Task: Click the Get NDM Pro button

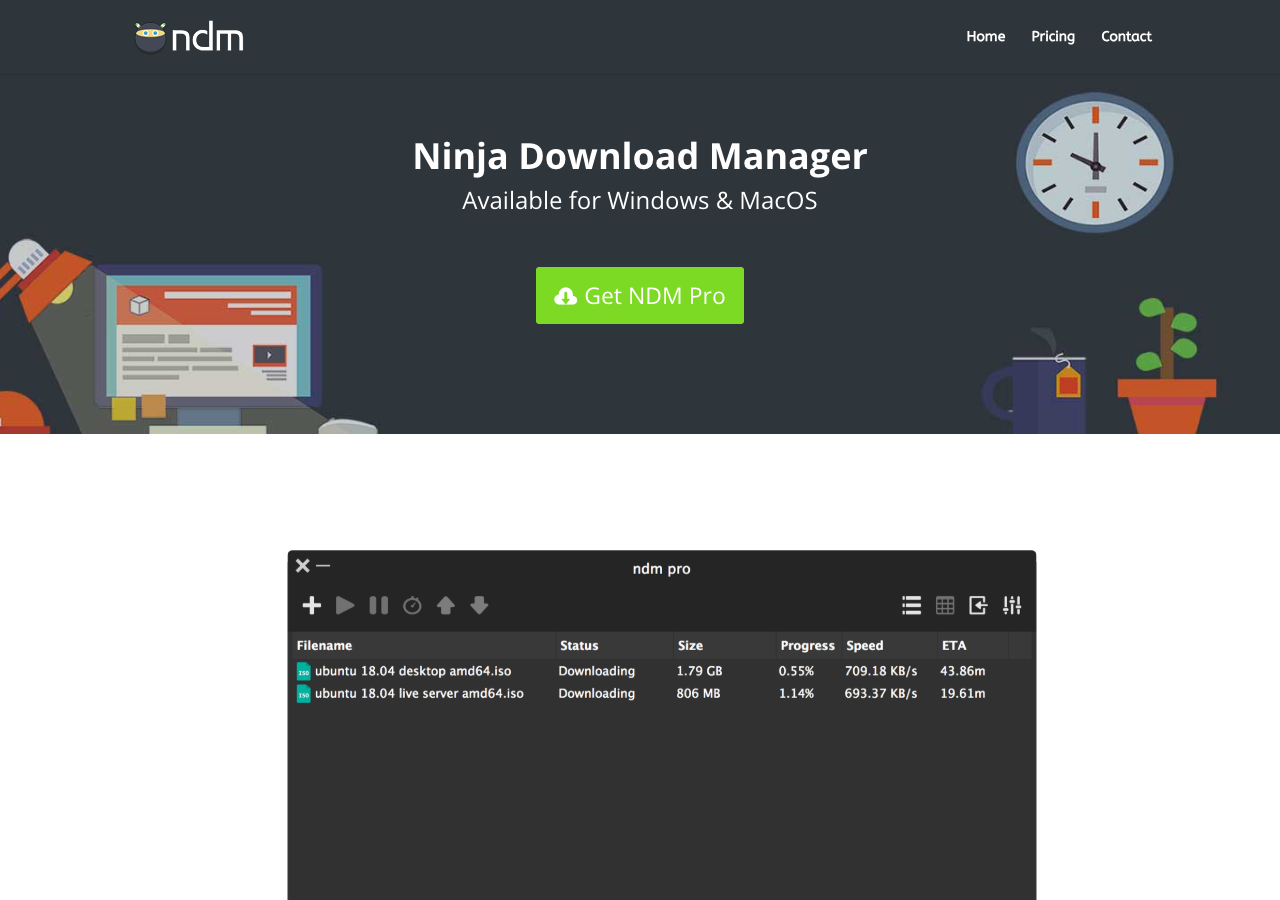Action: click(639, 295)
